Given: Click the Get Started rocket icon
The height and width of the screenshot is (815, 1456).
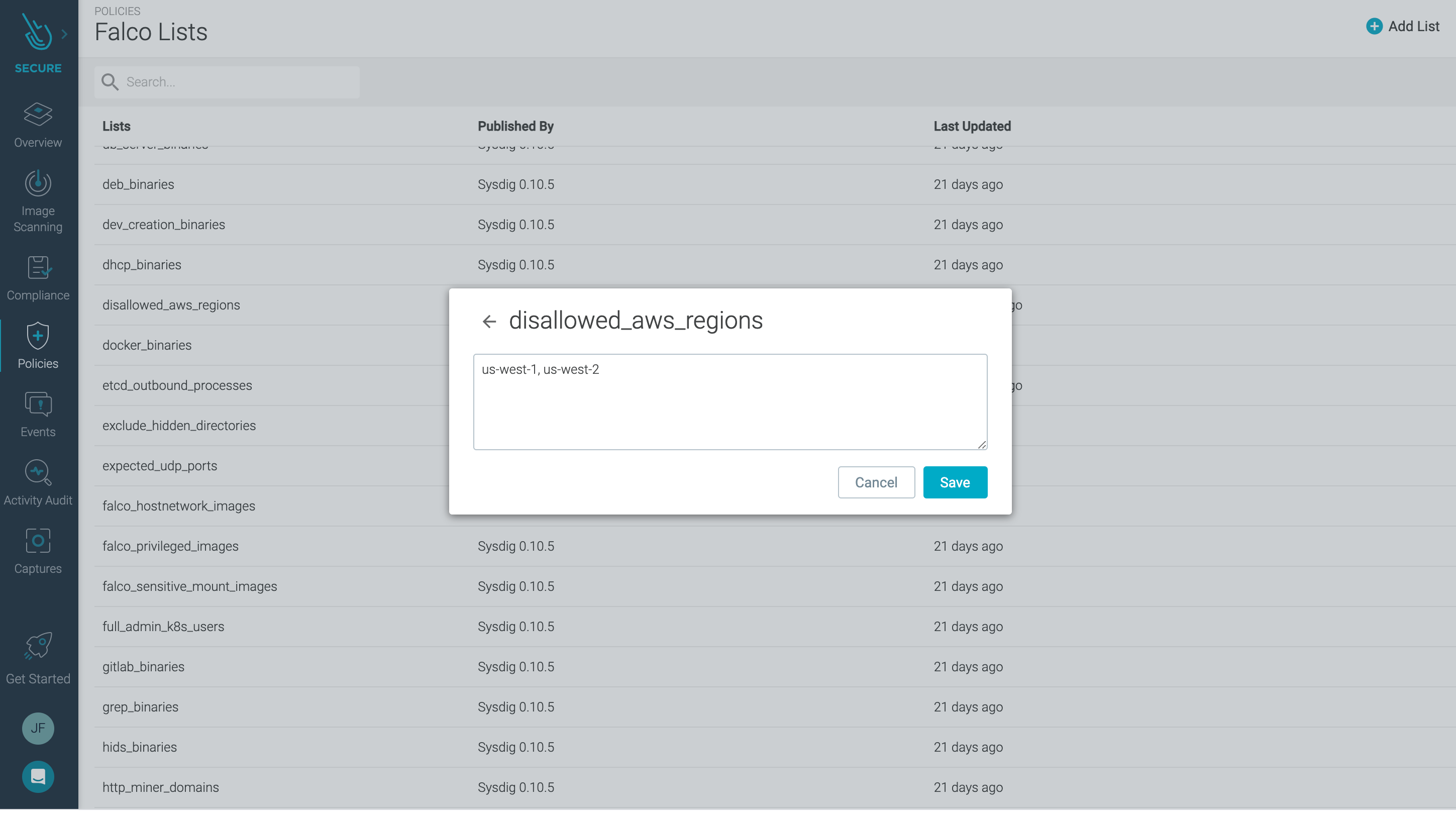Looking at the screenshot, I should point(38,646).
